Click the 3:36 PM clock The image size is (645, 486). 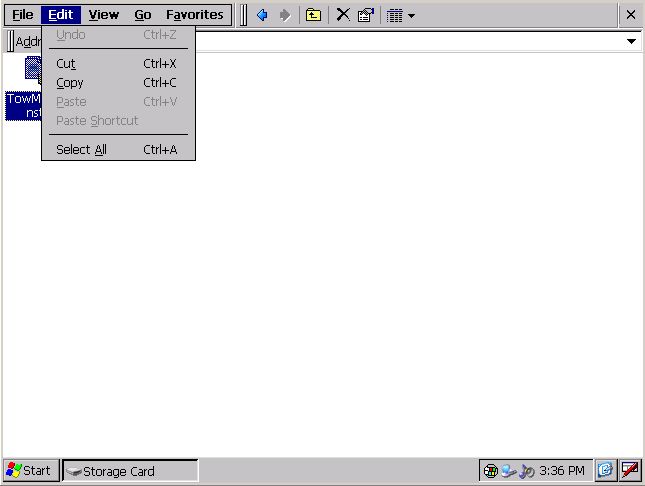pos(562,470)
